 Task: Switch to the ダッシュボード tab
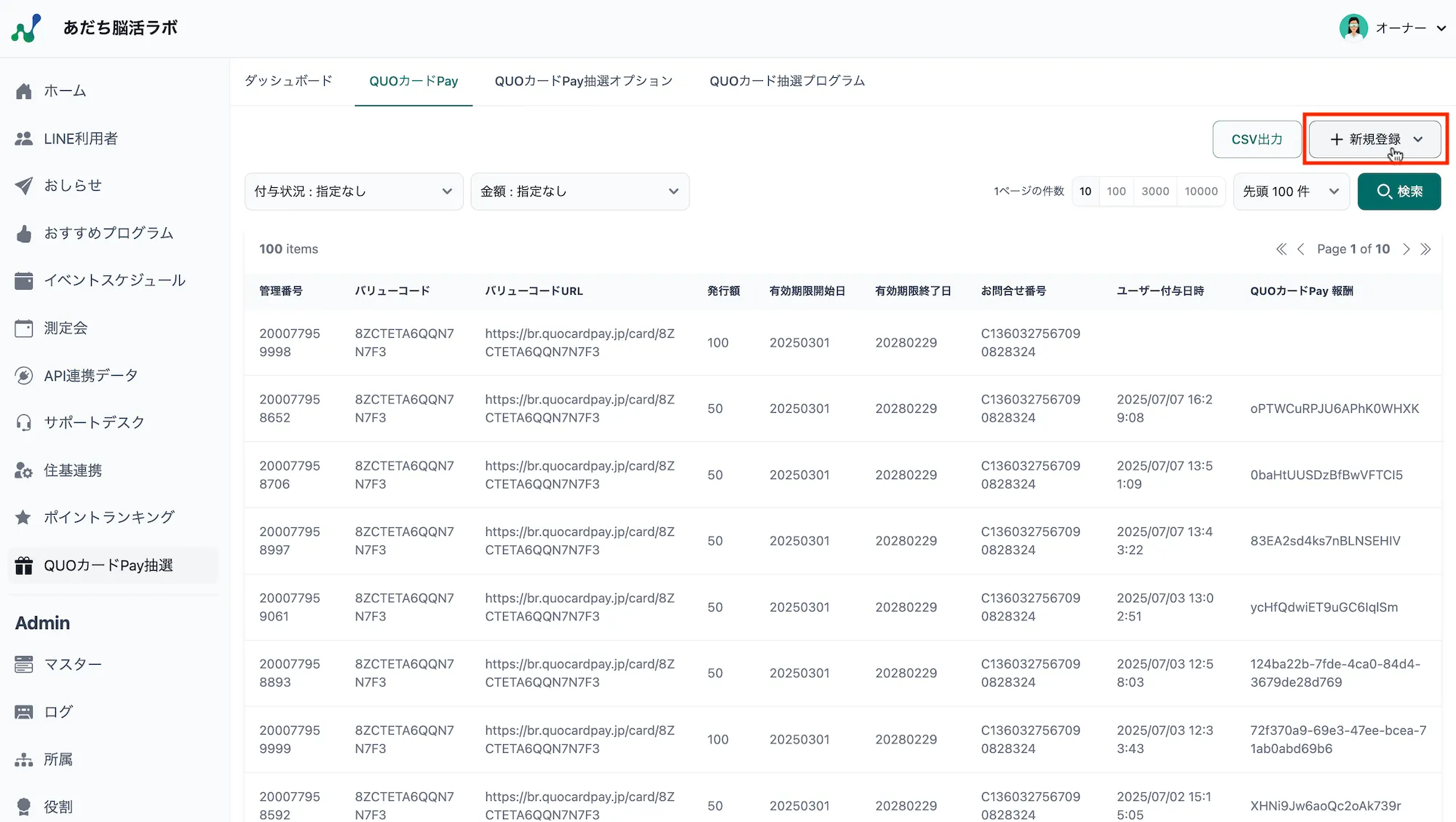tap(288, 81)
